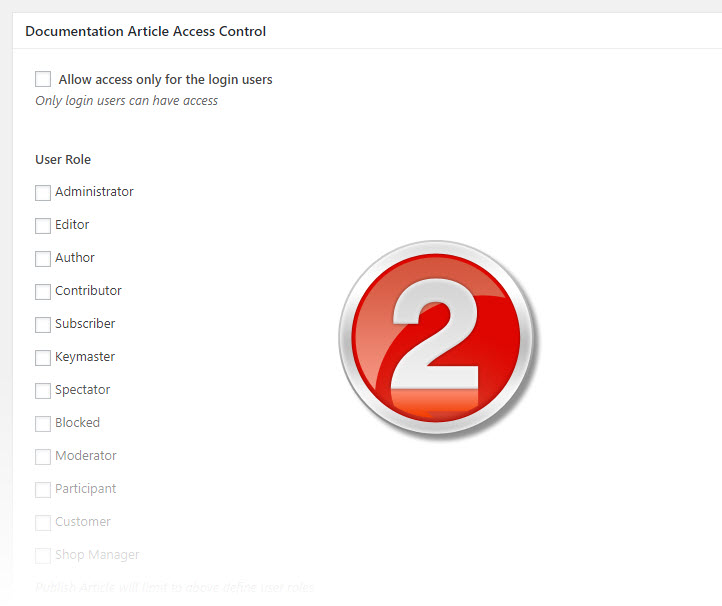Select the Author role checkbox
722x606 pixels.
pos(43,259)
